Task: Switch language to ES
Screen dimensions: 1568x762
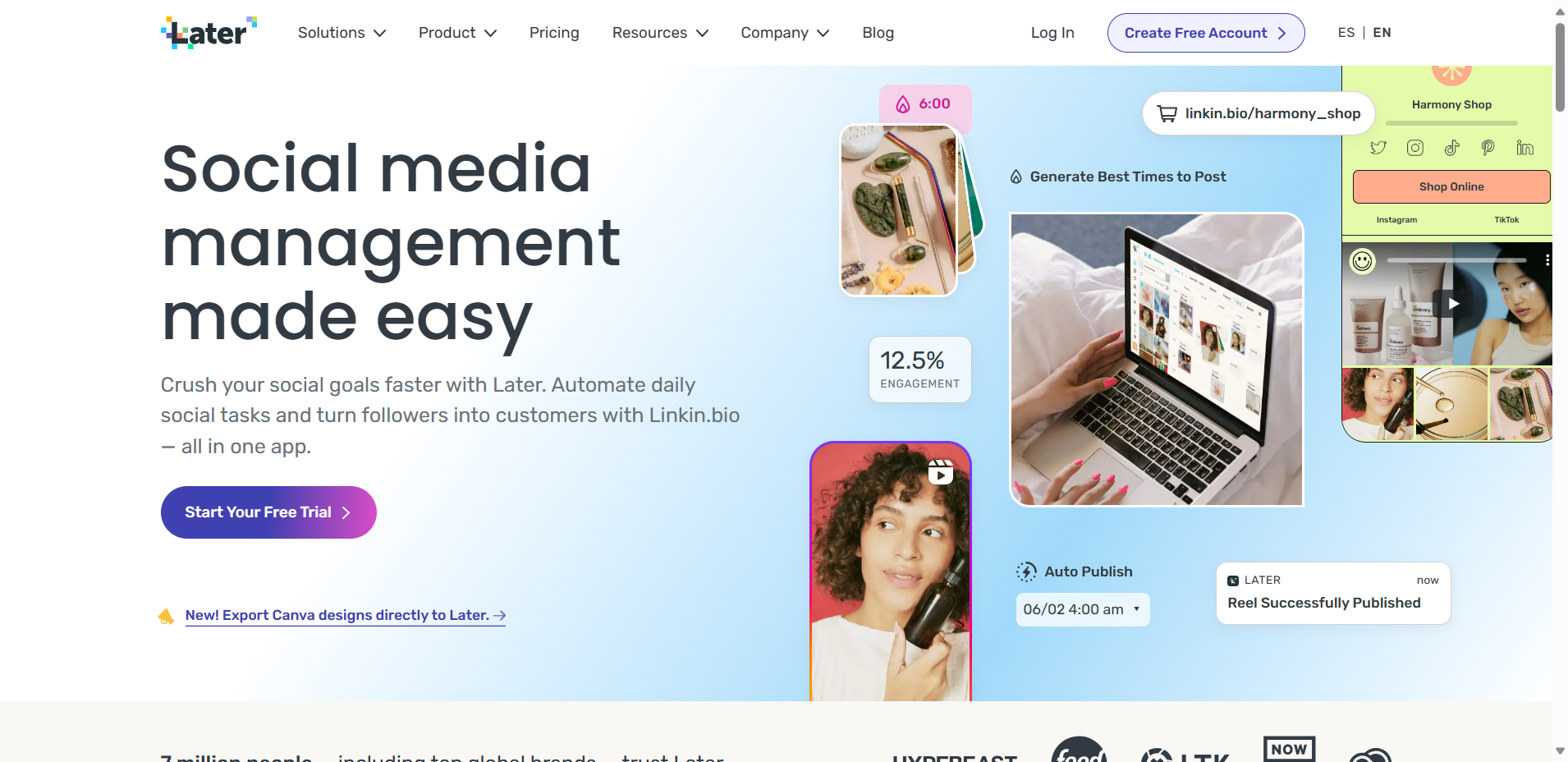Action: (1346, 33)
